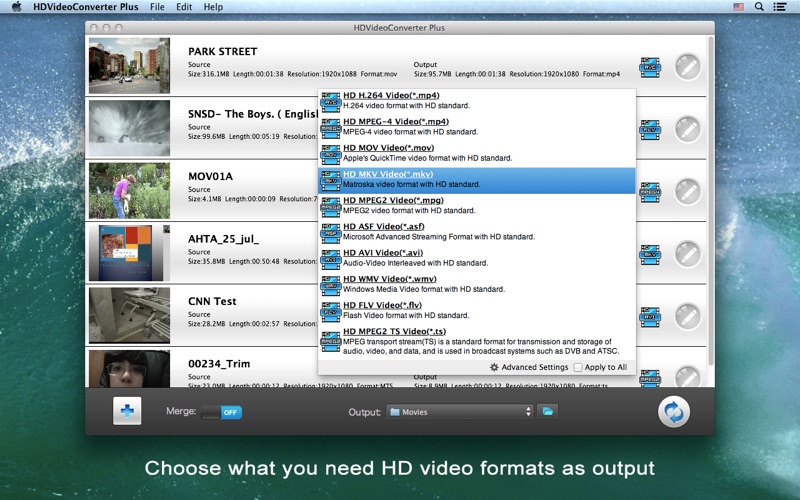Click the MOV01A video thumbnail
The height and width of the screenshot is (500, 800).
coord(129,190)
